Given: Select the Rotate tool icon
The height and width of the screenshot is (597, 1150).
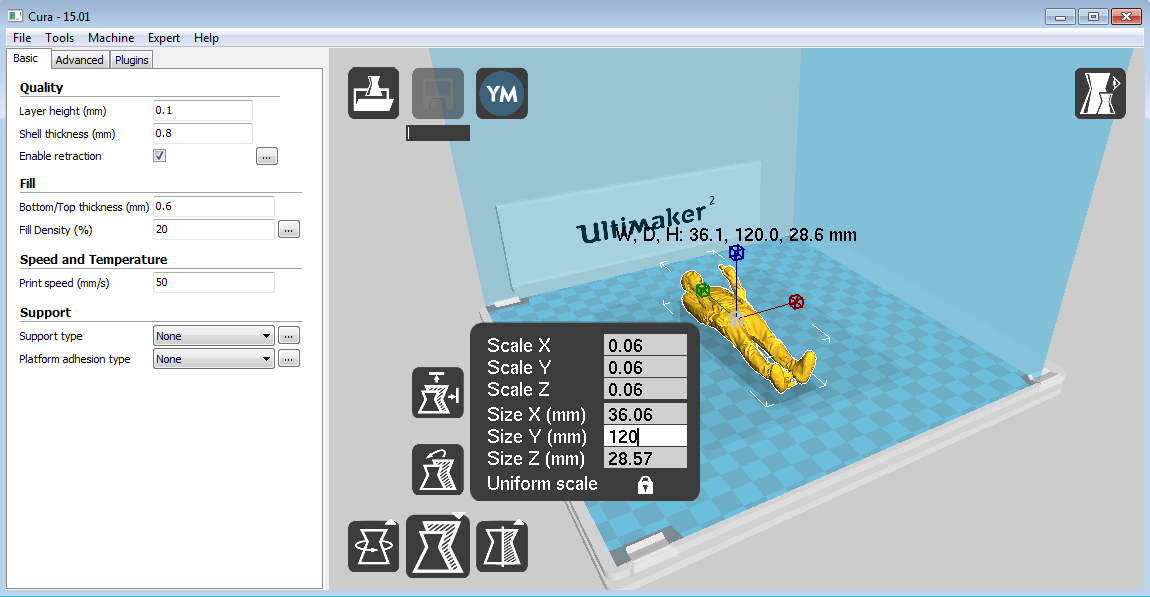Looking at the screenshot, I should (373, 547).
